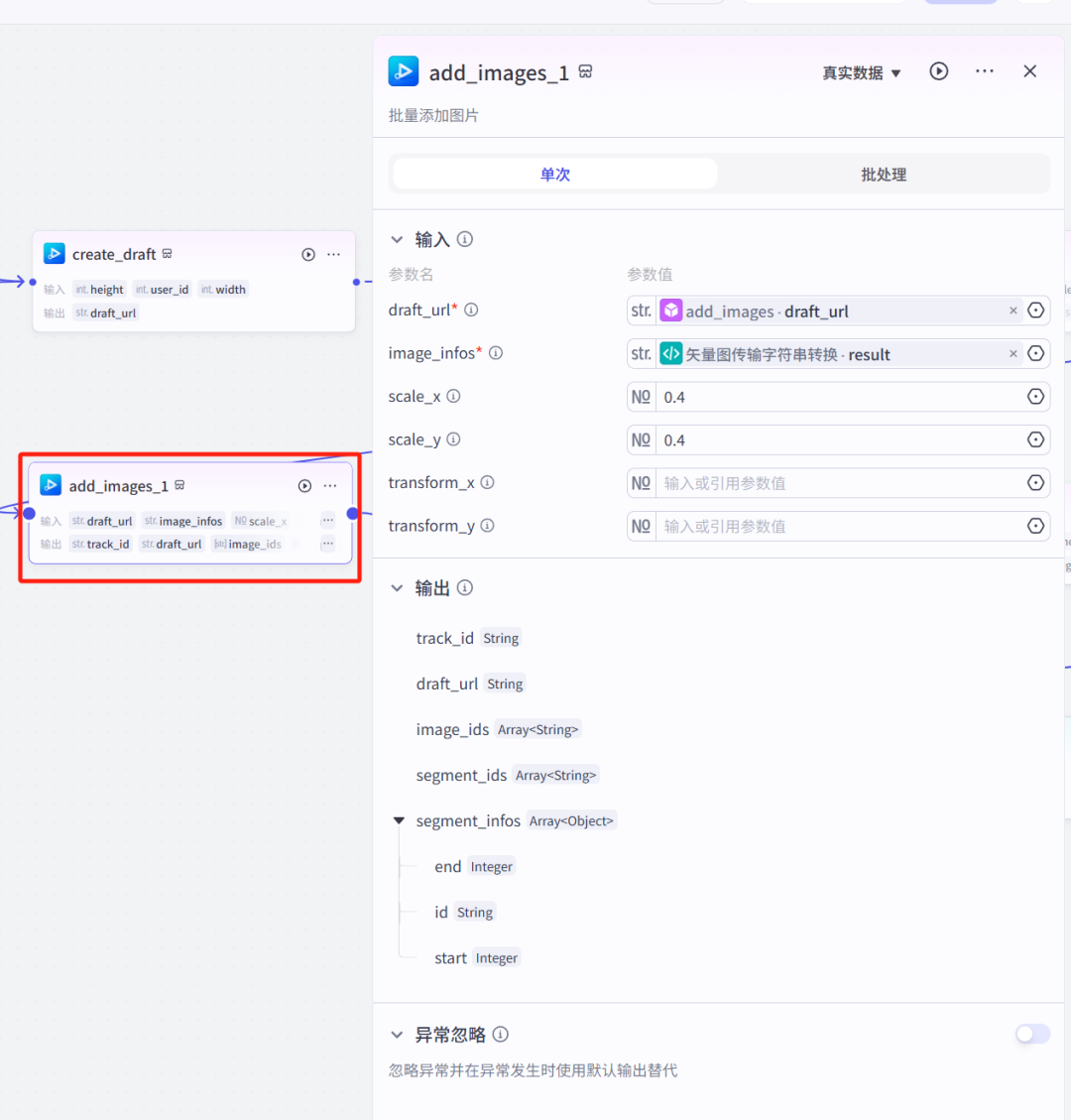
Task: Open the reference selector beside scale_x value
Action: pyautogui.click(x=1036, y=396)
